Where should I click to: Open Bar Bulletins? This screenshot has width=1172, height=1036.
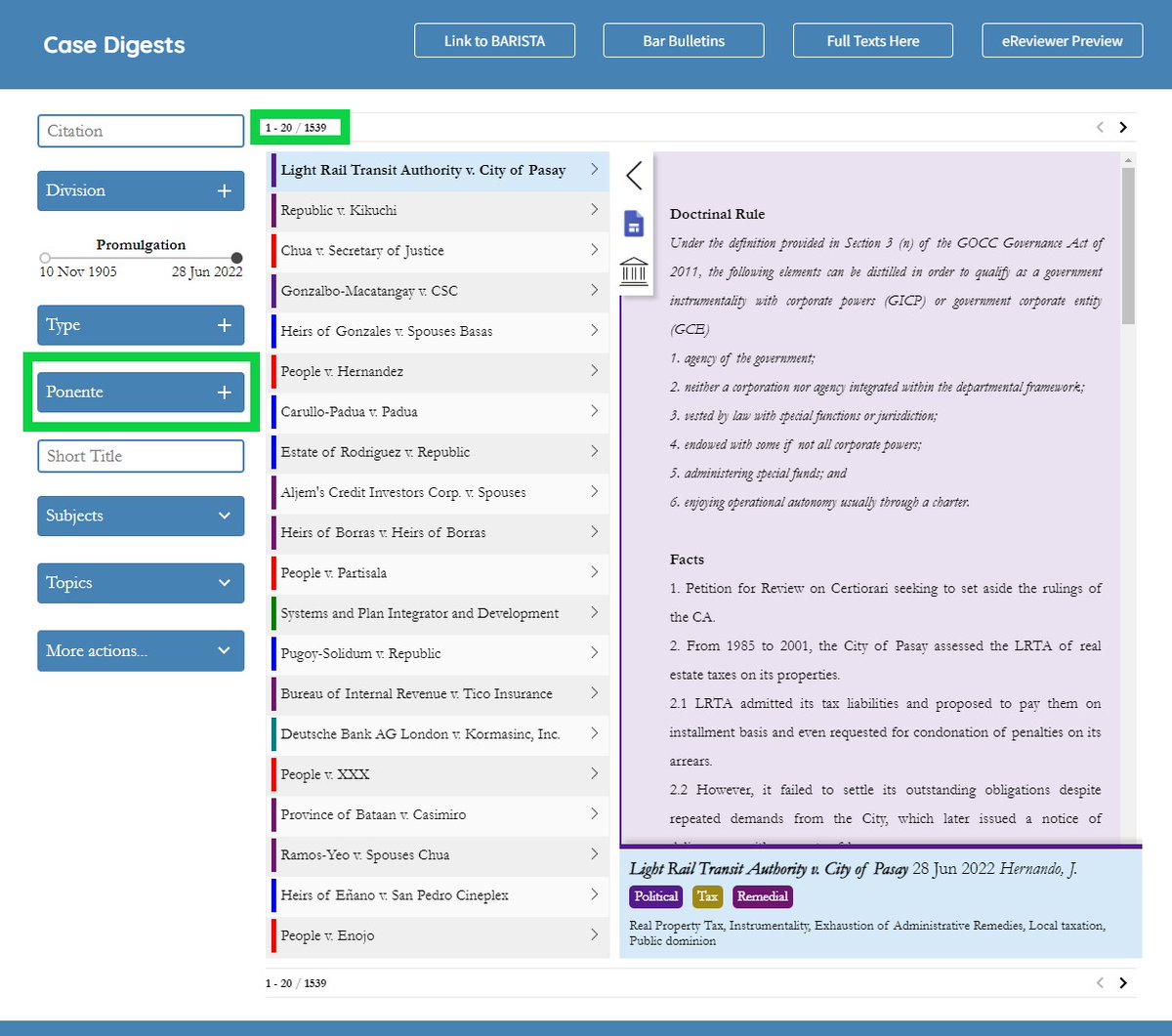pos(684,41)
